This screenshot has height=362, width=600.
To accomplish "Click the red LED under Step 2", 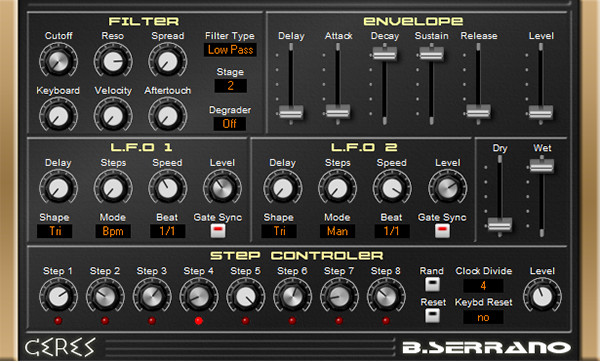I will point(105,321).
